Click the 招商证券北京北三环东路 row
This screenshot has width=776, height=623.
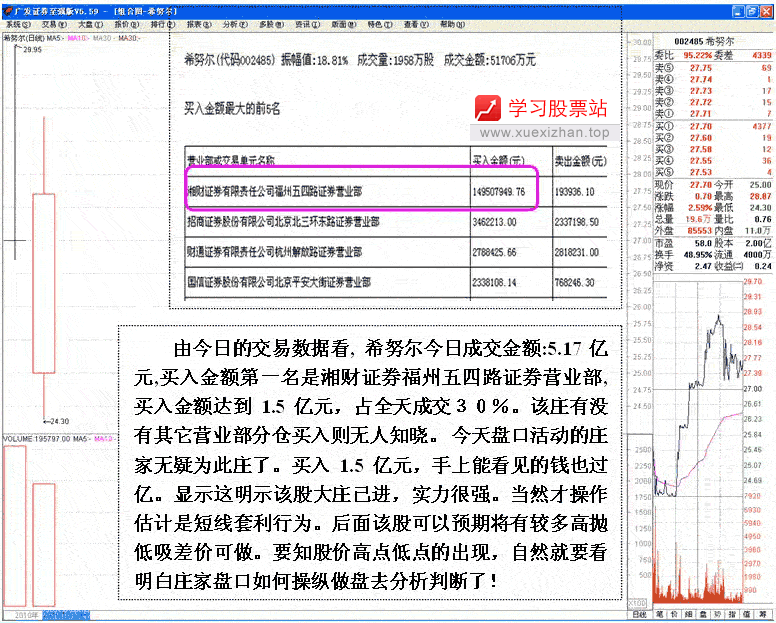coord(396,222)
